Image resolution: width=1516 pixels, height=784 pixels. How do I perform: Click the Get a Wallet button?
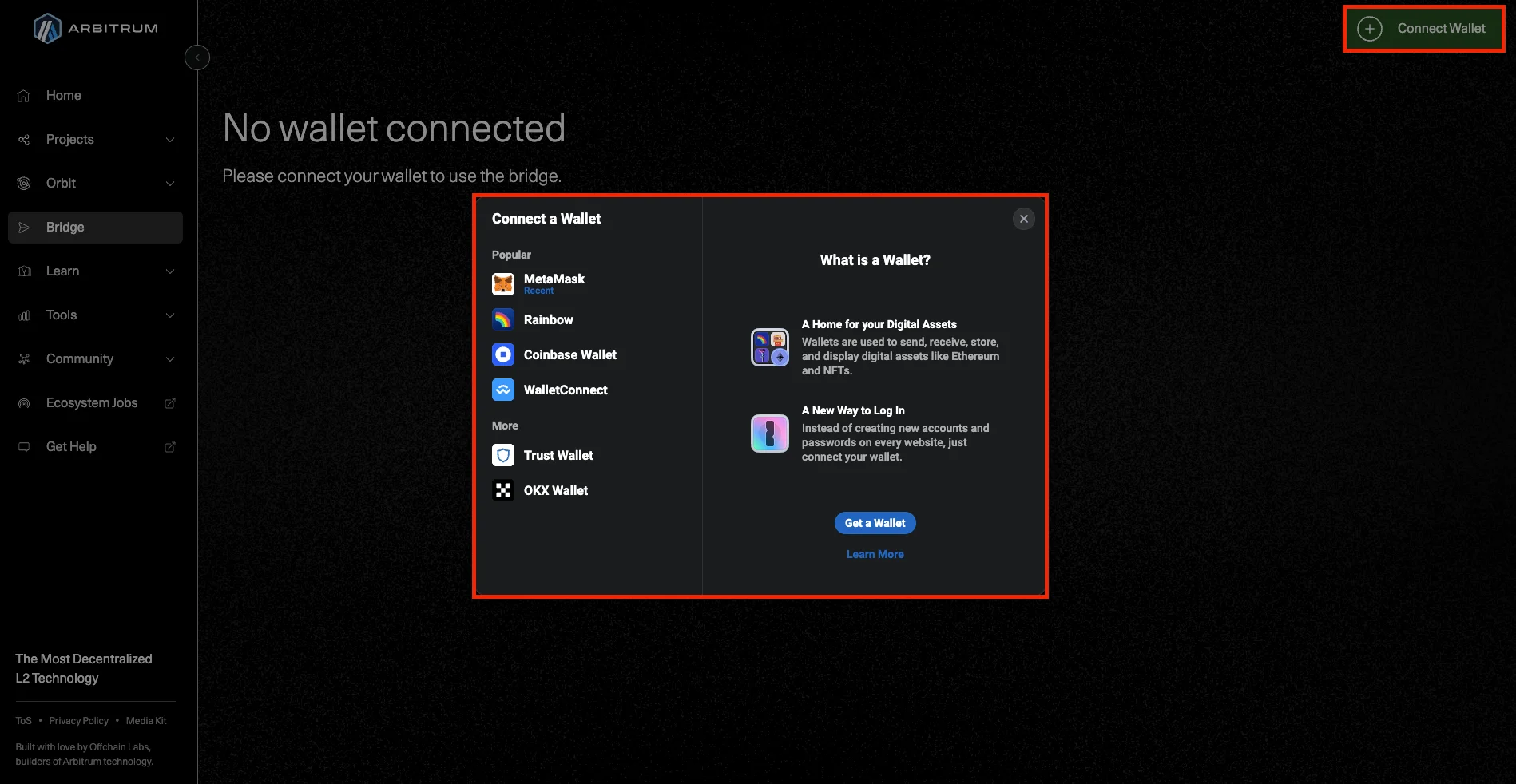pos(875,523)
